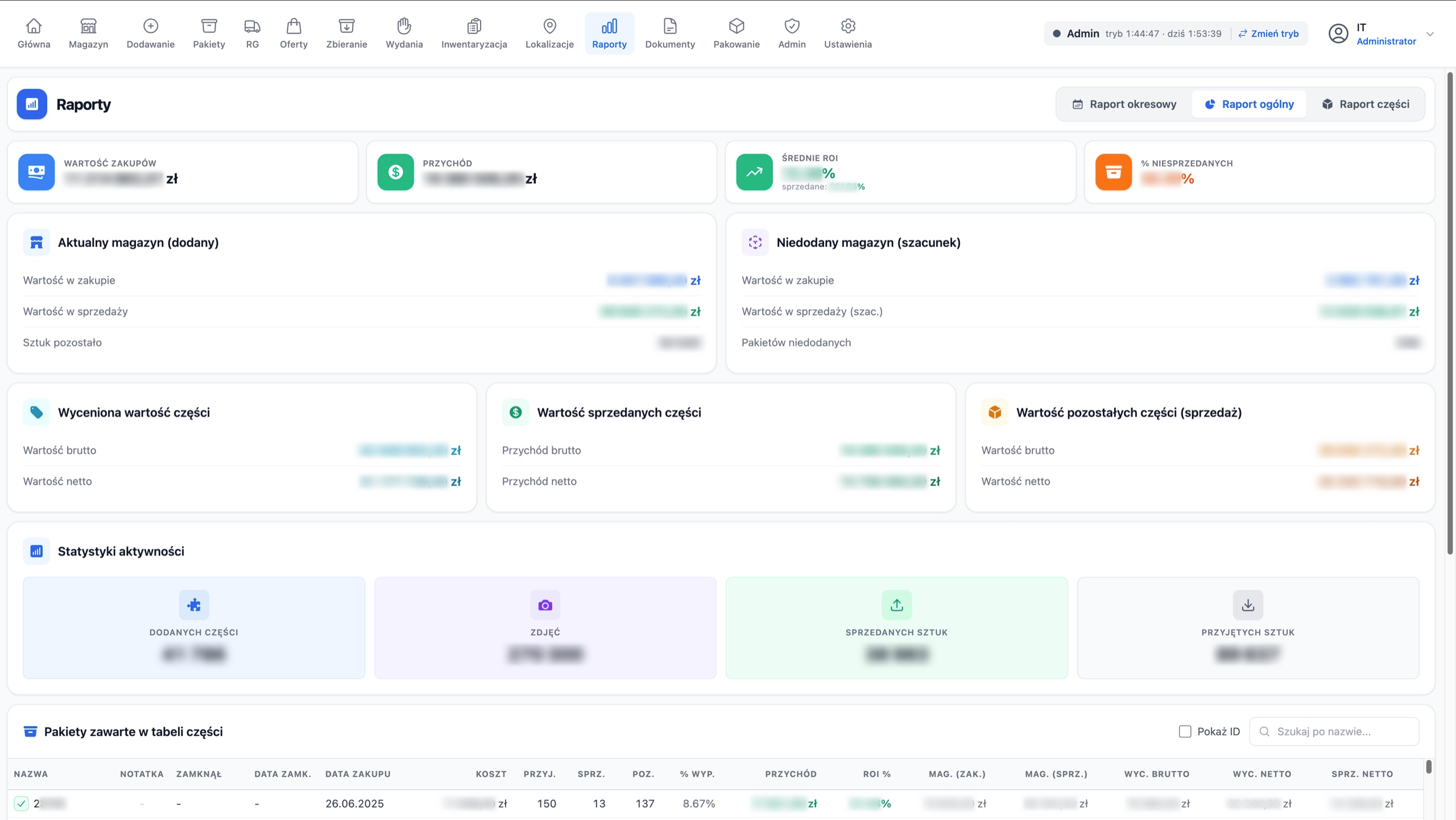Click the main page vertical scrollbar

coord(1450,313)
